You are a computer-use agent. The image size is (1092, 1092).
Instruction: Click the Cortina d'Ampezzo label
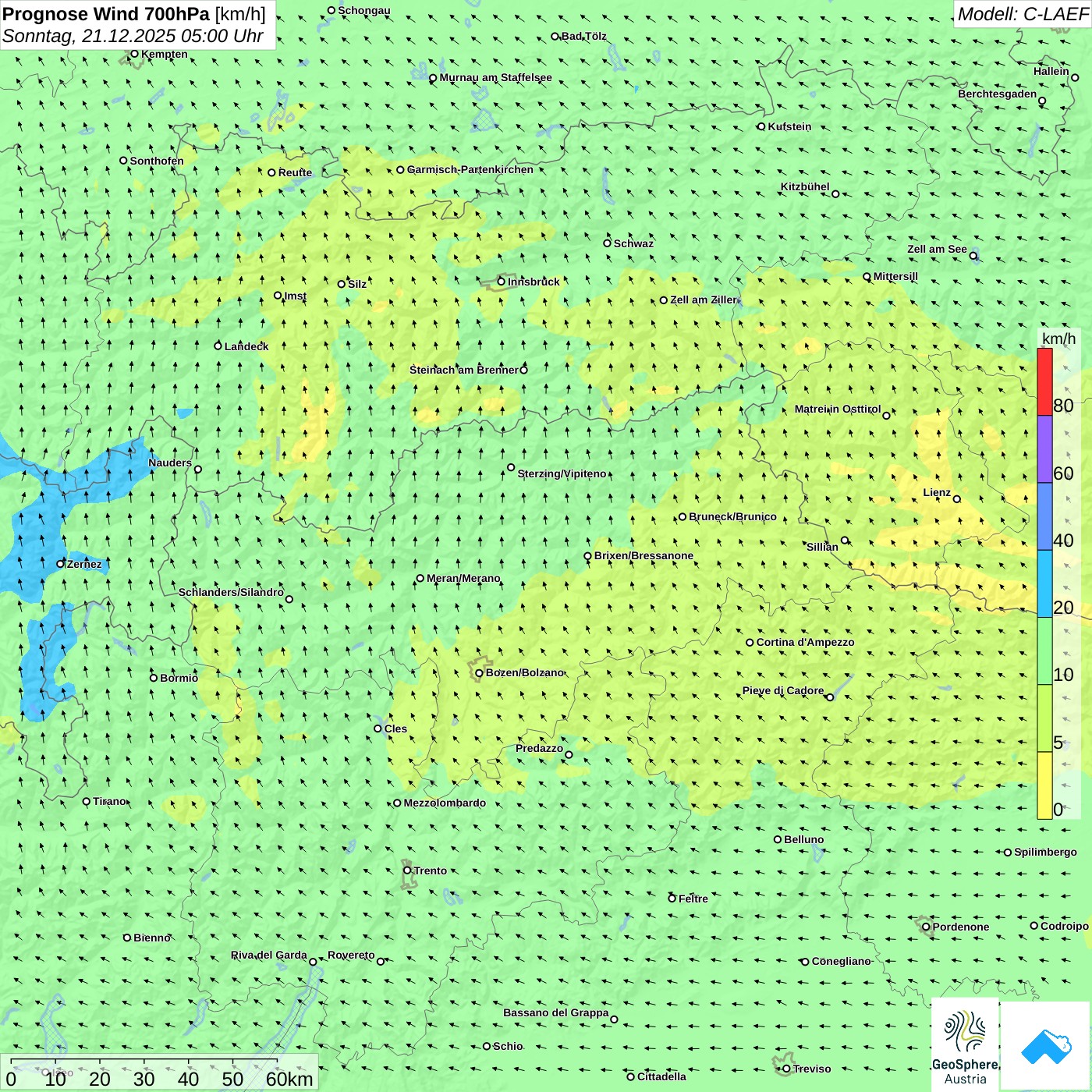pos(805,642)
